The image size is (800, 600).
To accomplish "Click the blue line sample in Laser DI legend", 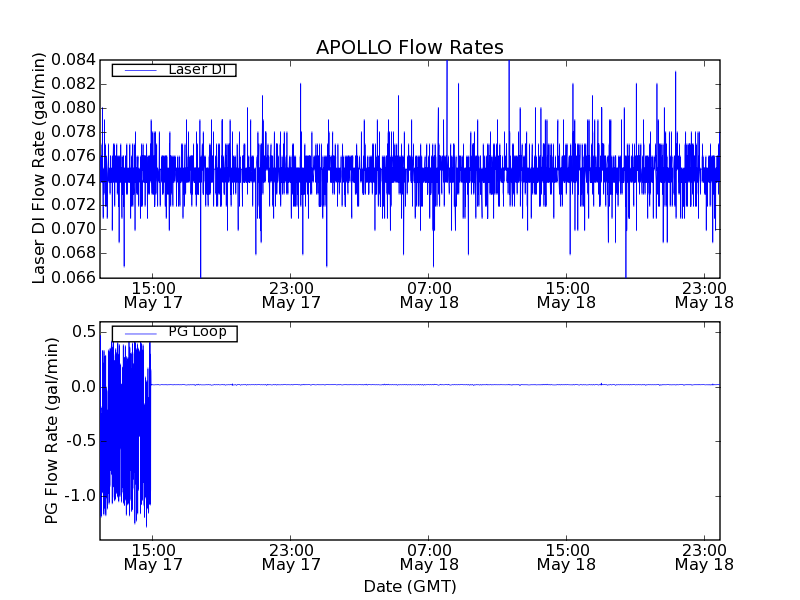I will (138, 70).
